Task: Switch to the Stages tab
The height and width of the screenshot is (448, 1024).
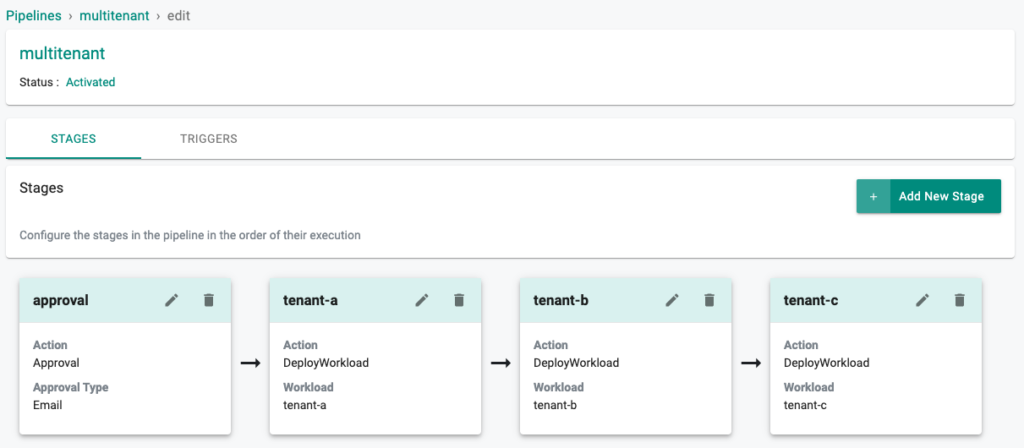Action: [73, 139]
